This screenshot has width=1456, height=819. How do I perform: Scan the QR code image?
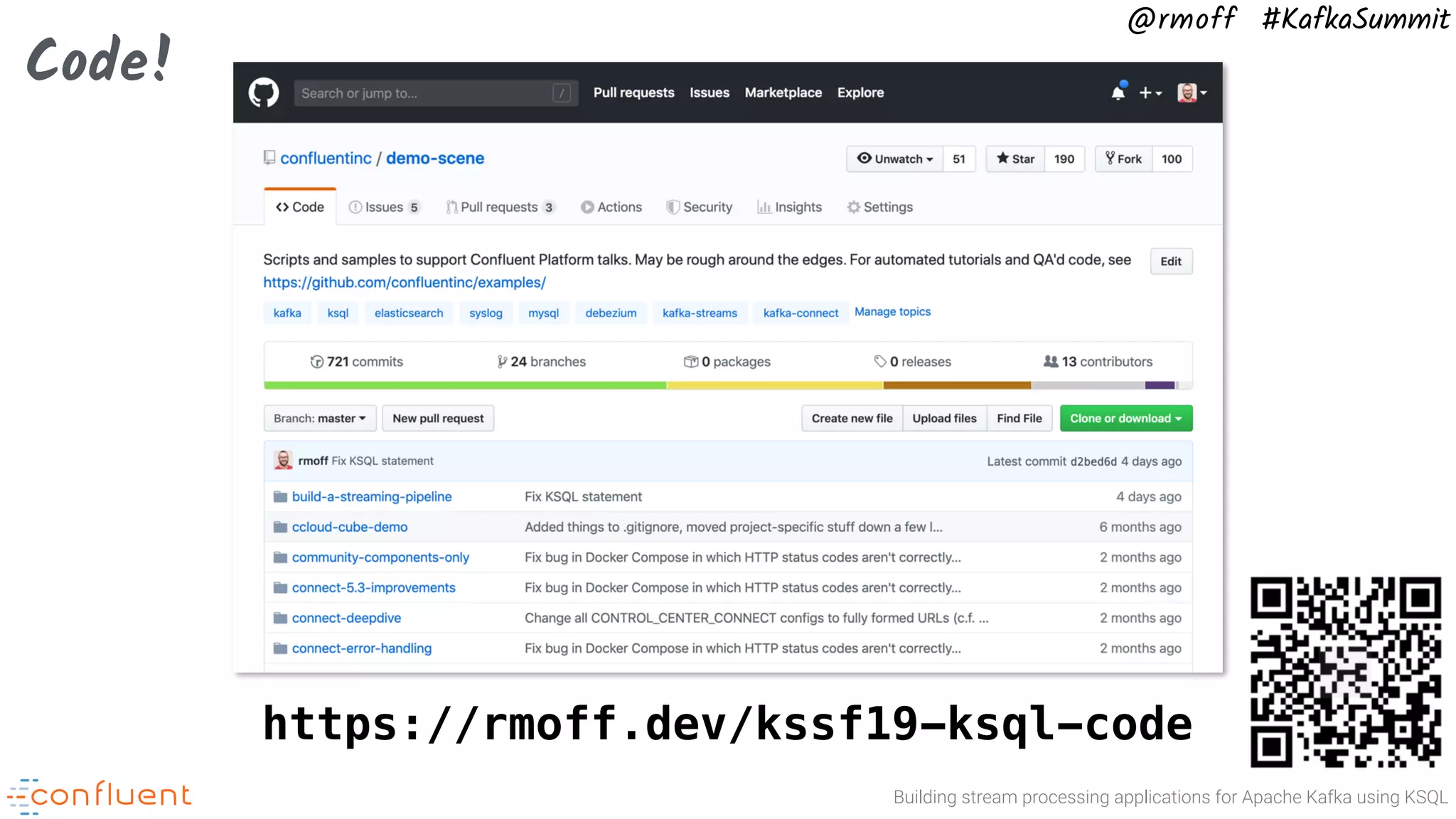(1345, 672)
